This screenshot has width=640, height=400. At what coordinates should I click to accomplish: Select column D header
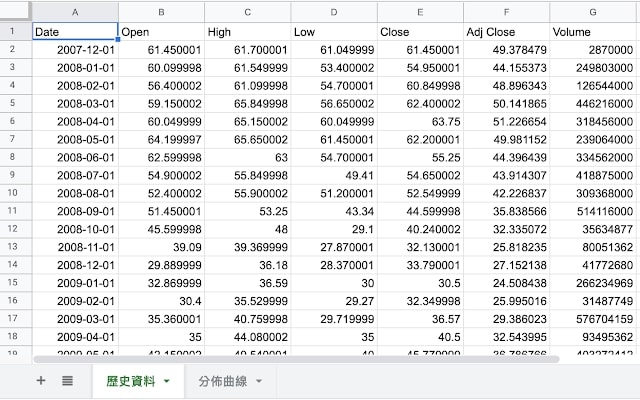pos(334,12)
